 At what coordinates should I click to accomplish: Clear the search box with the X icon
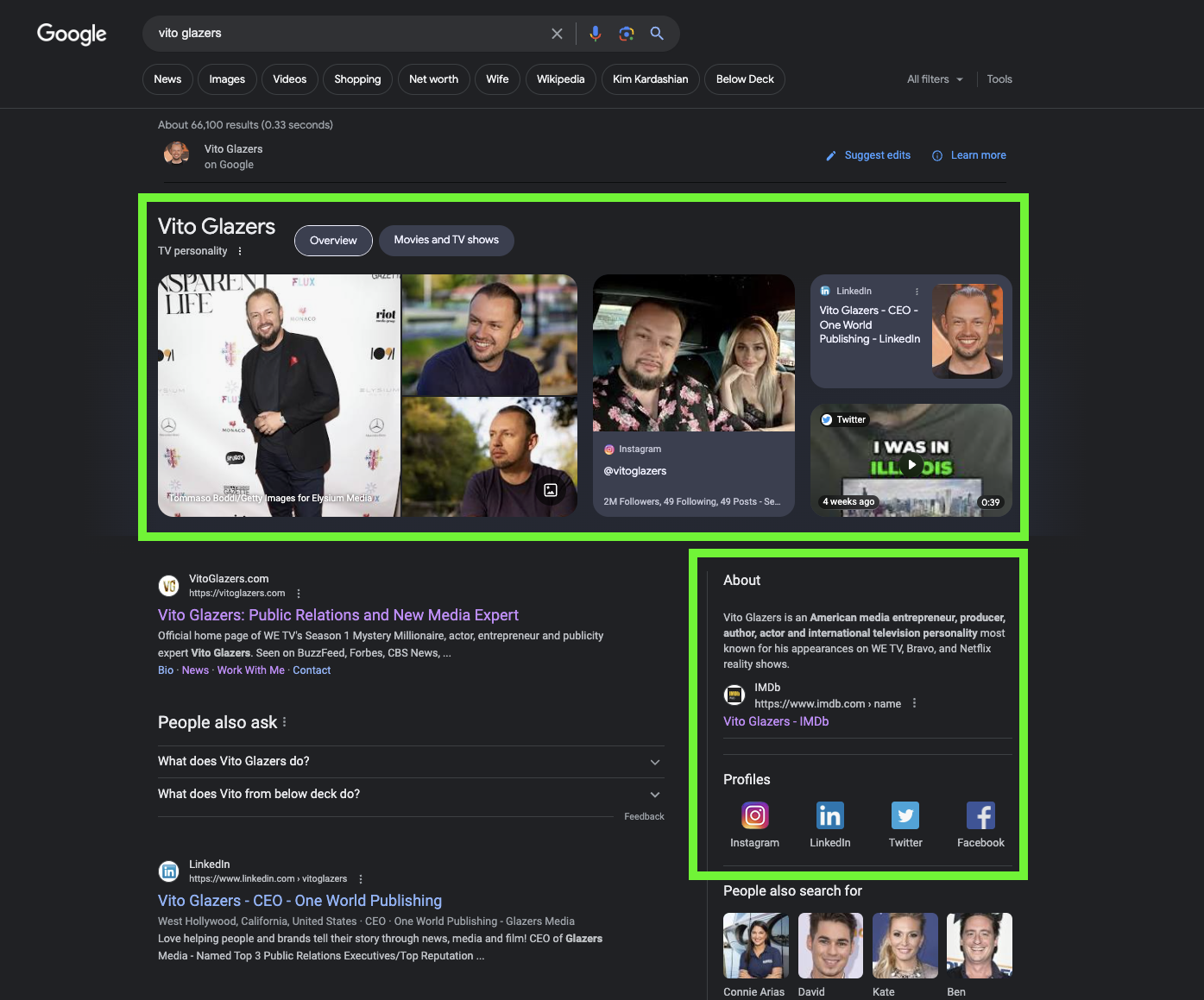pos(557,34)
